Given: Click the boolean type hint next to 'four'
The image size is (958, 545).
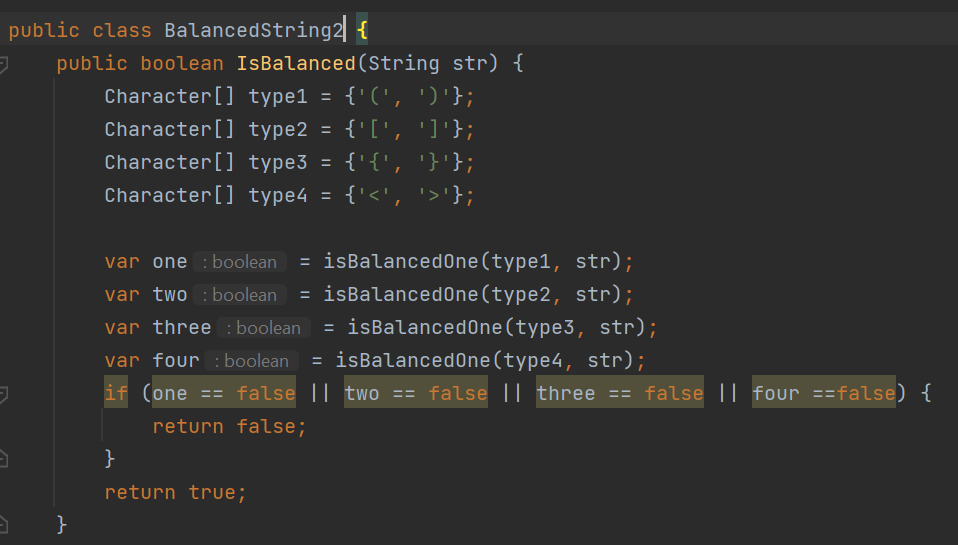Looking at the screenshot, I should [251, 361].
